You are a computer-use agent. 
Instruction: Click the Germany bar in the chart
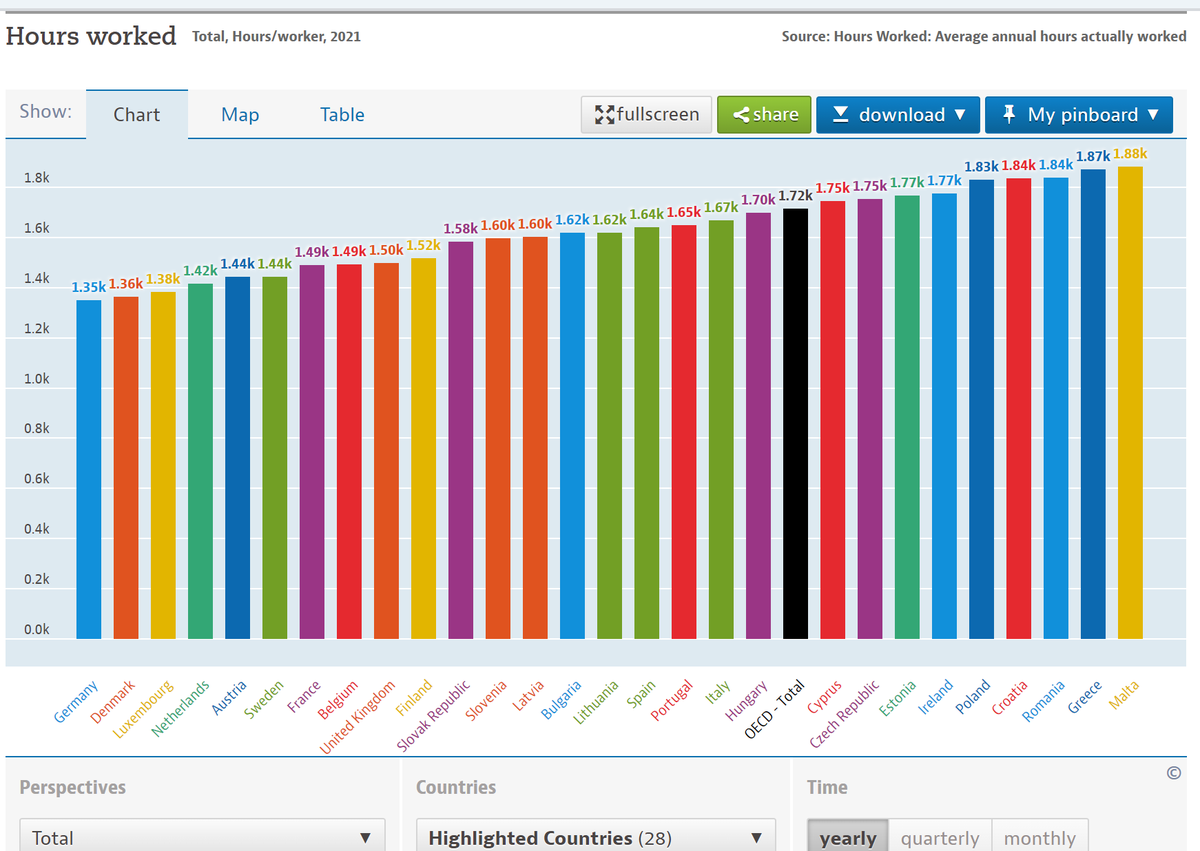point(89,469)
